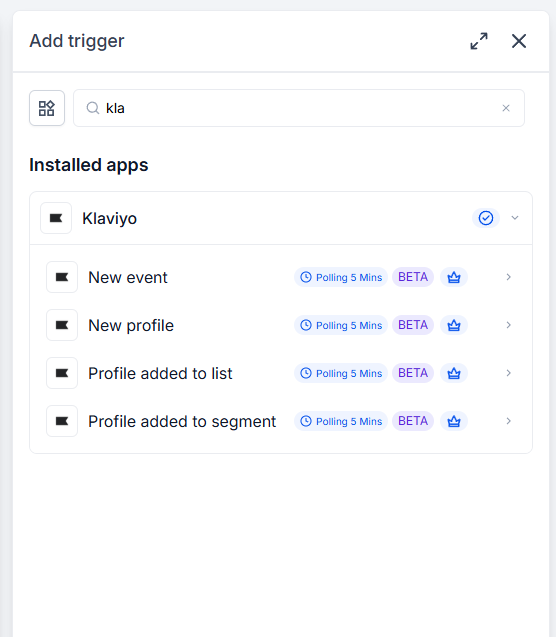556x637 pixels.
Task: Clear the search text with the x icon
Action: click(x=506, y=108)
